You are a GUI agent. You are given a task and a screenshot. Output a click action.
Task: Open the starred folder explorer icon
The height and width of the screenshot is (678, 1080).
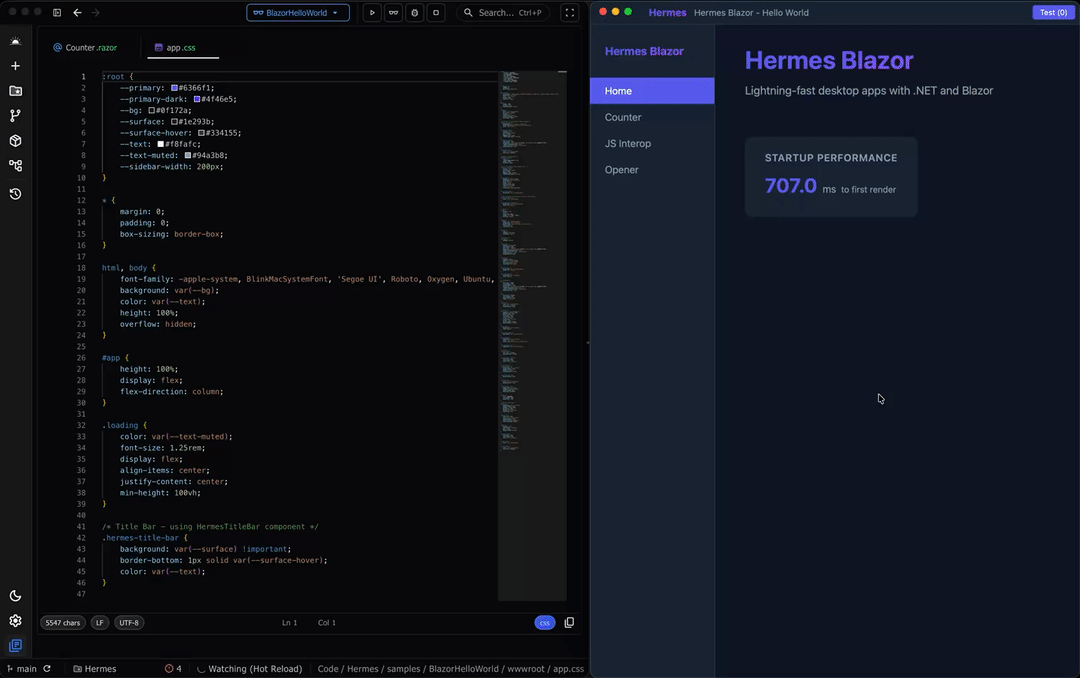coord(15,91)
